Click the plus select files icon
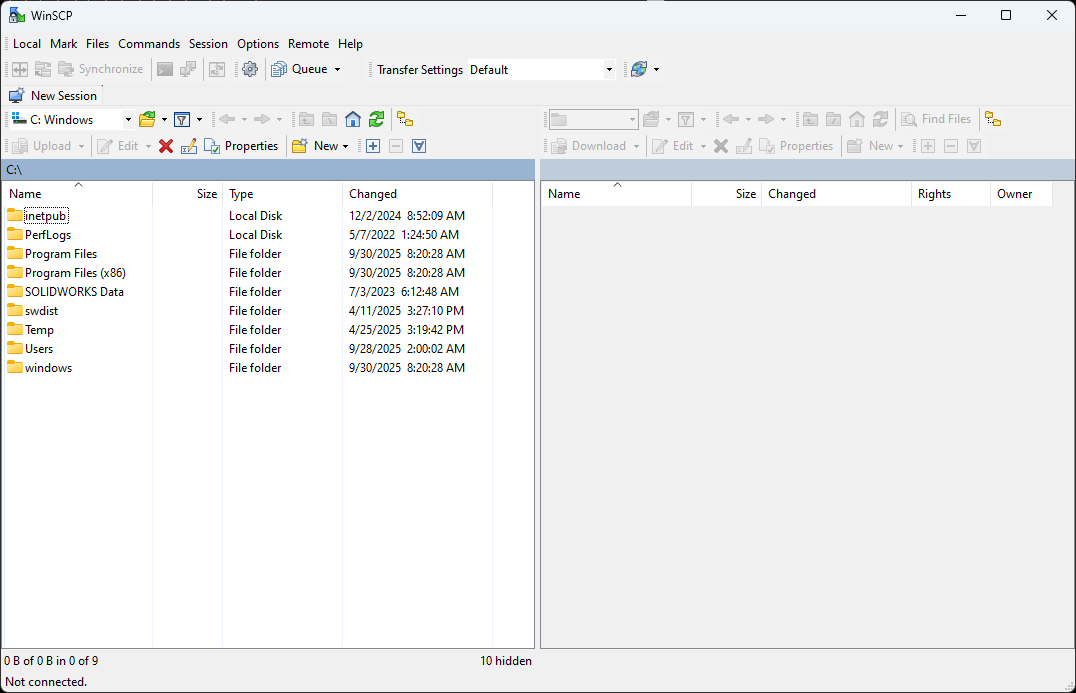Screen dimensions: 1076x693 click(x=373, y=146)
